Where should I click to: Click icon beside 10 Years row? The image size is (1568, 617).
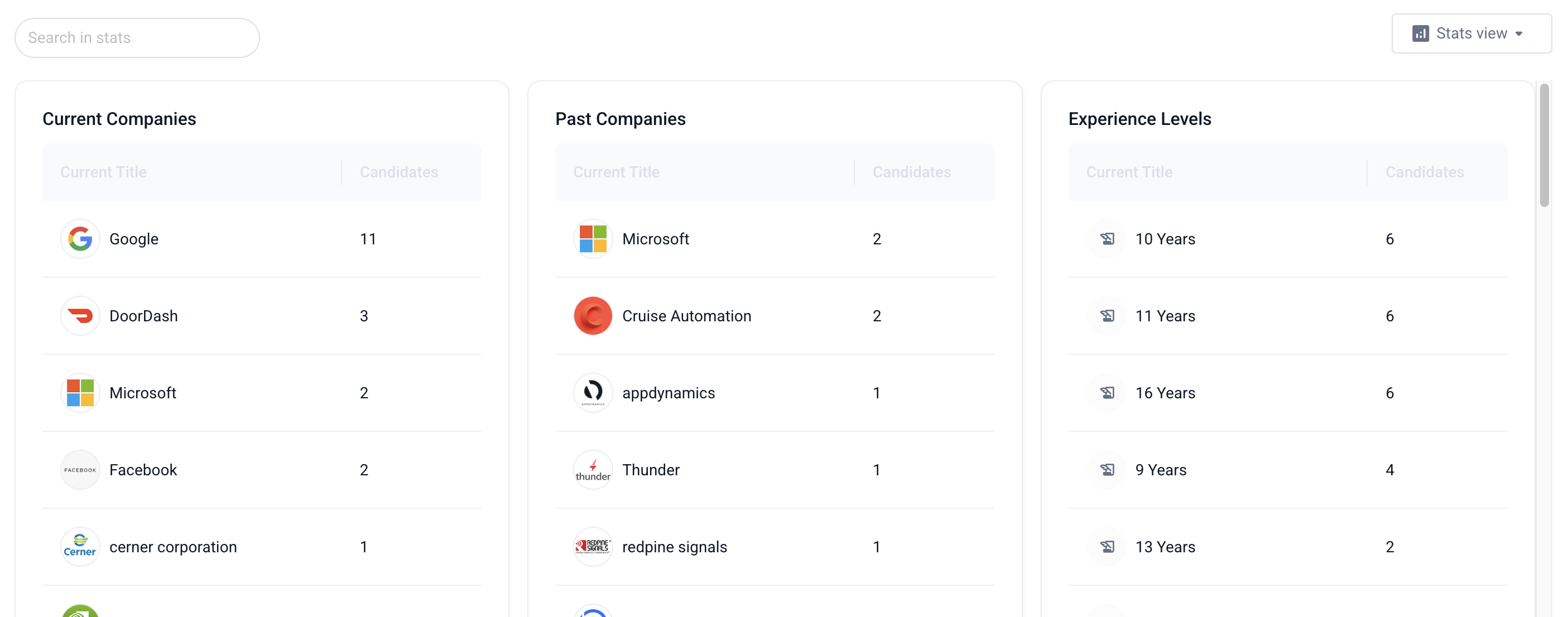click(x=1107, y=239)
